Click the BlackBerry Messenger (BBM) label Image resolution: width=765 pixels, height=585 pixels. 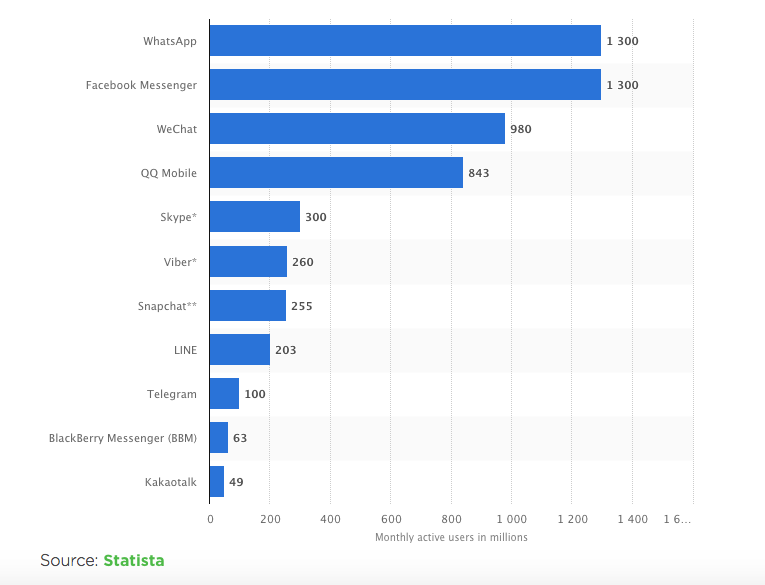click(123, 438)
